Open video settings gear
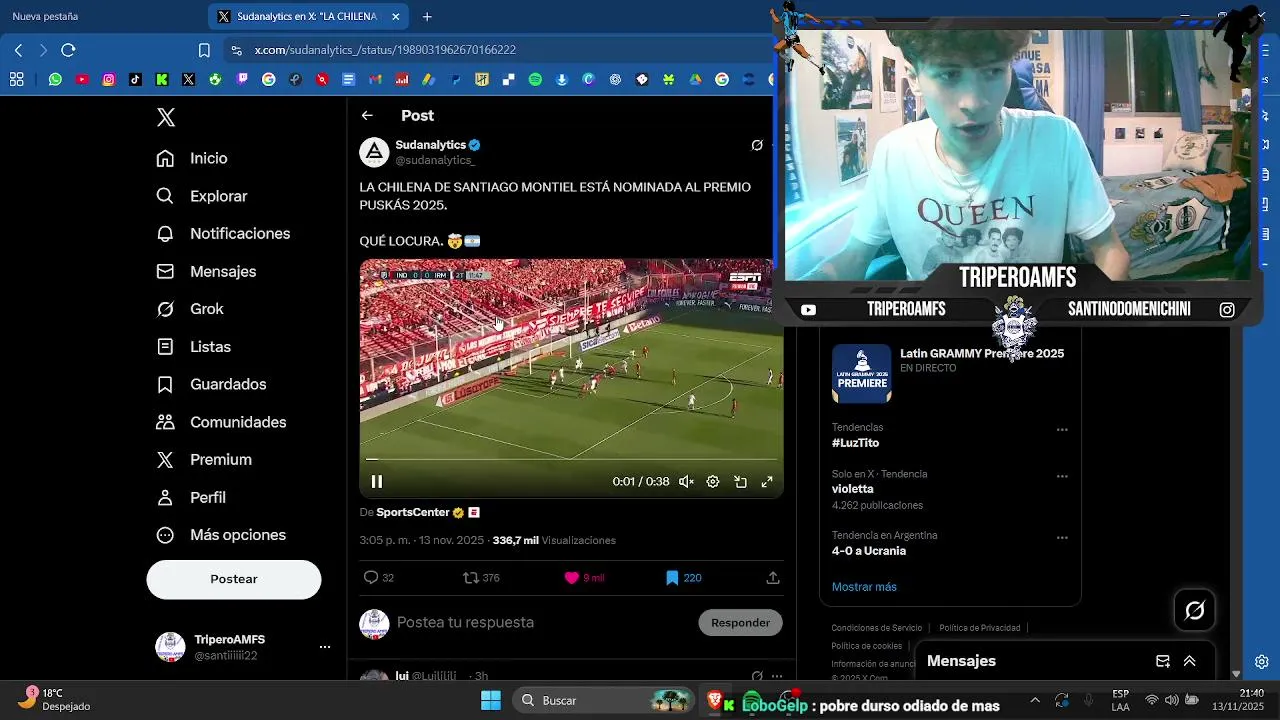 click(713, 482)
